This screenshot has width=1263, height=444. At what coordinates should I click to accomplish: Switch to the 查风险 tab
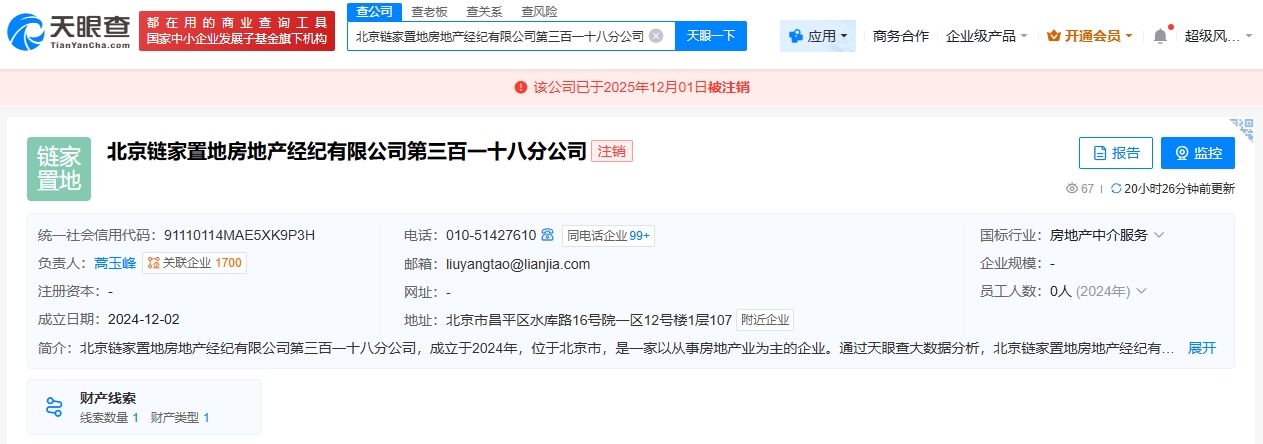(539, 11)
